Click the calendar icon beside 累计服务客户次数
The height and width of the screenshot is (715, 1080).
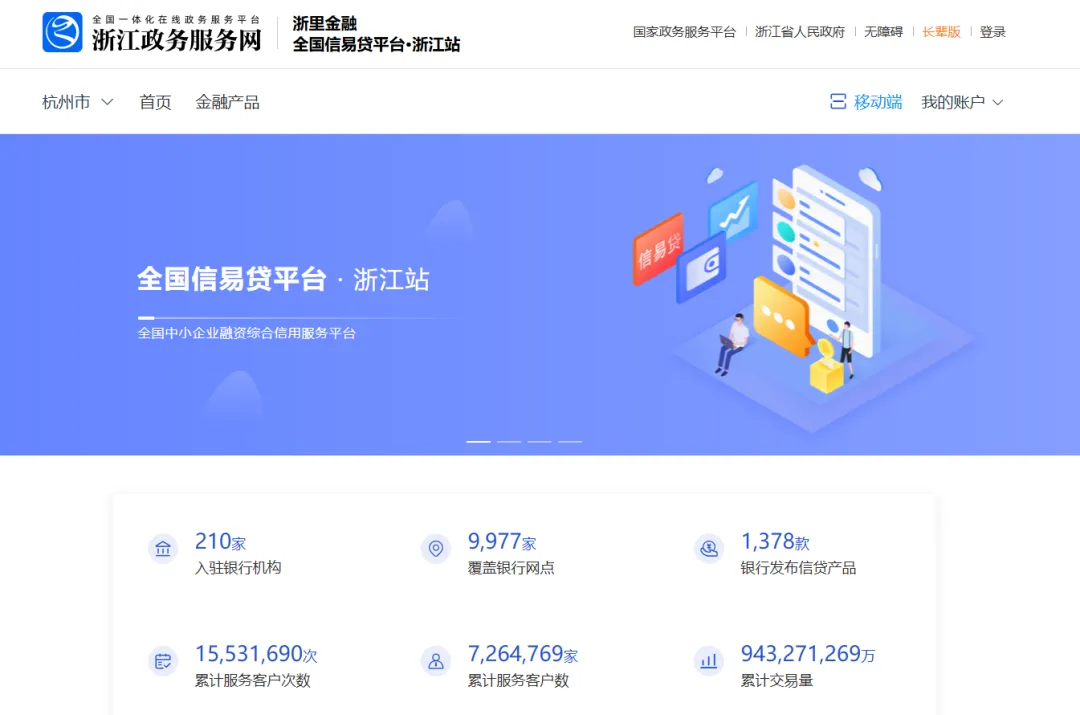click(x=163, y=661)
